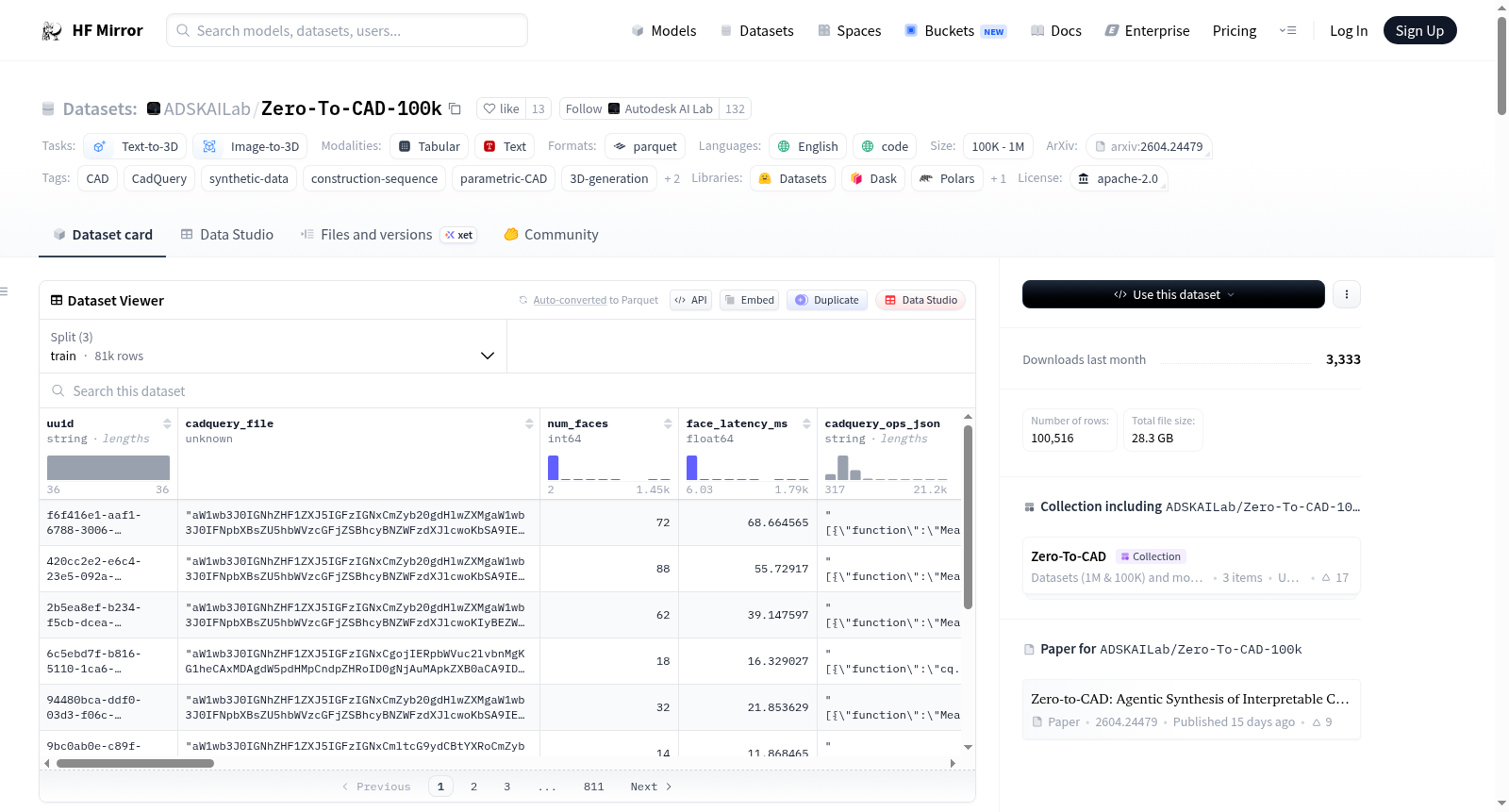This screenshot has height=812, width=1509.
Task: Click the Tabular modality tag
Action: [429, 146]
